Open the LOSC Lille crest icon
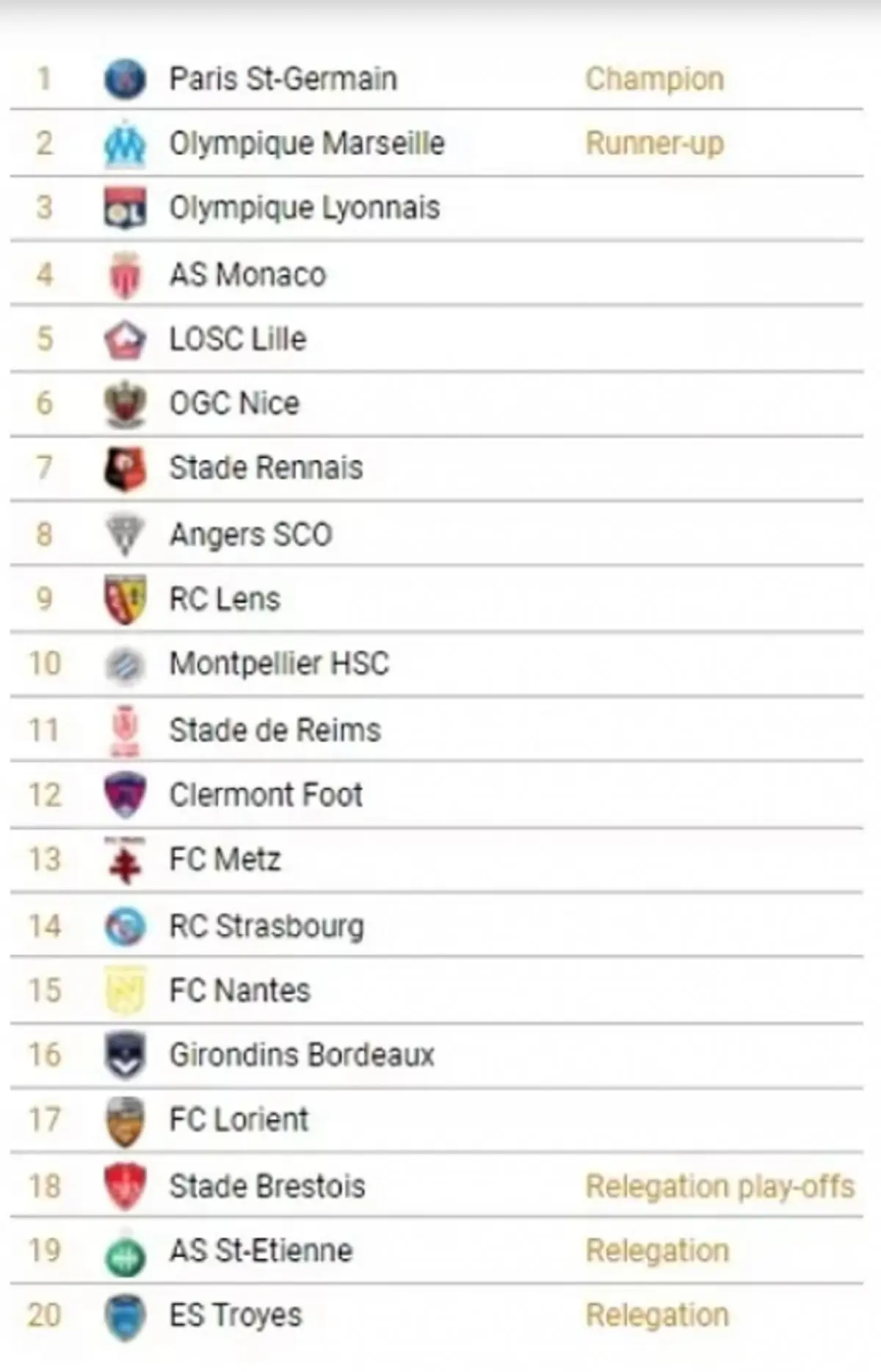This screenshot has height=1372, width=881. coord(125,339)
